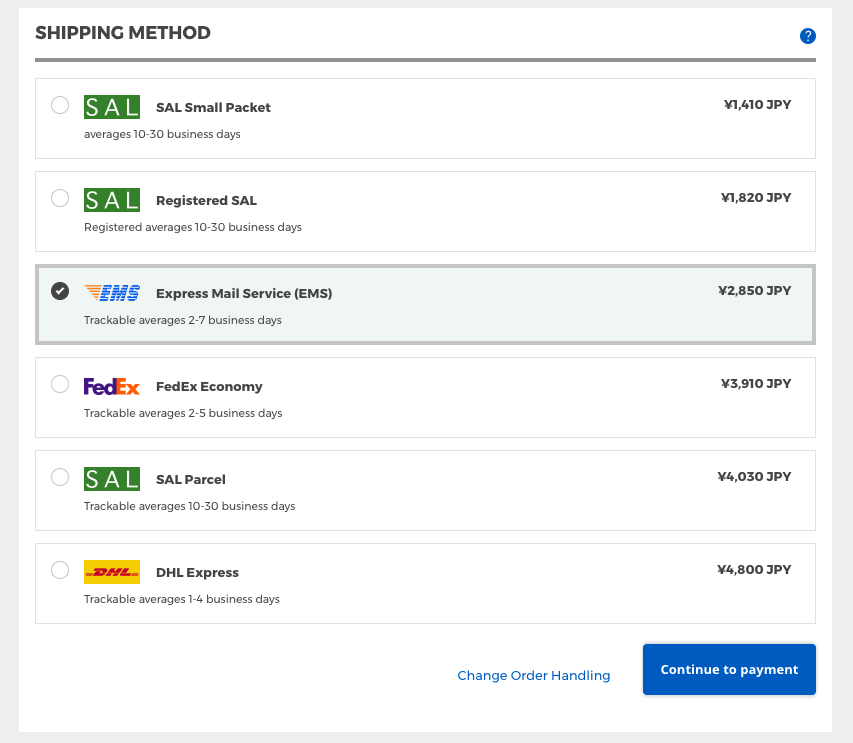Click Continue to payment button
This screenshot has height=743, width=853.
point(729,670)
